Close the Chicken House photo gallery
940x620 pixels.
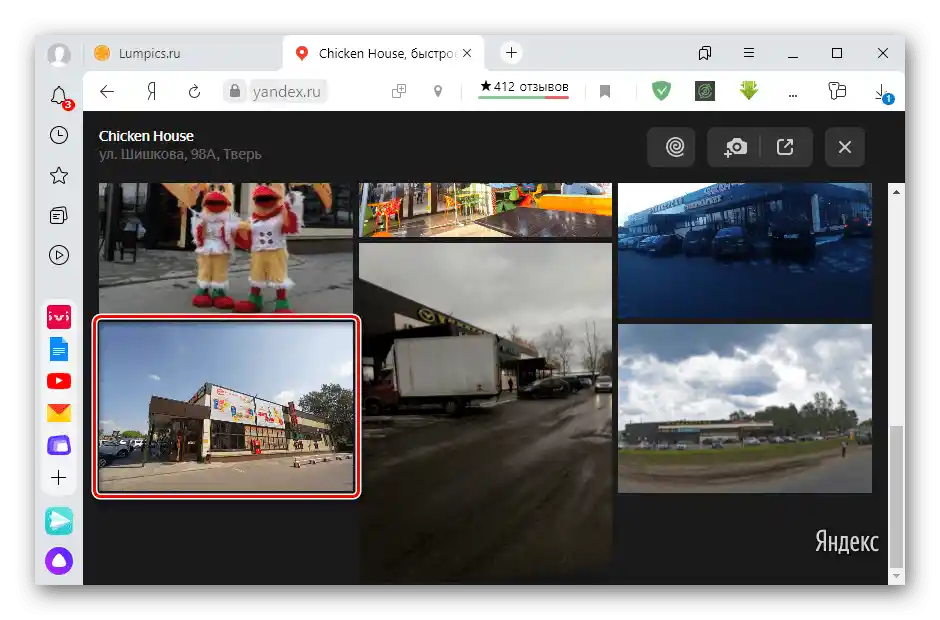845,147
